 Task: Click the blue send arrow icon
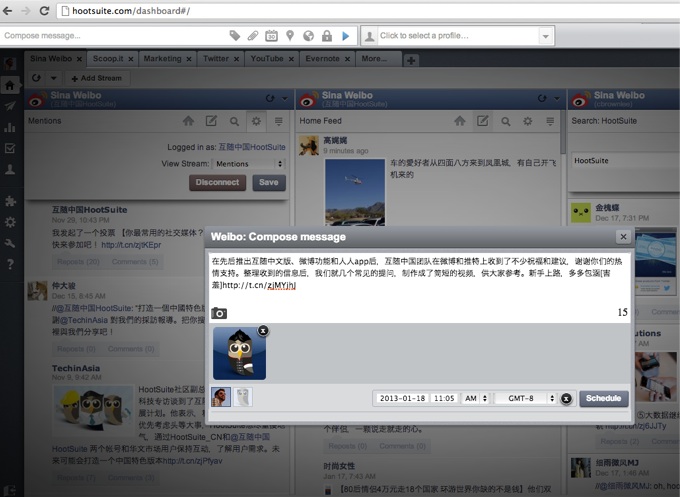coord(346,36)
